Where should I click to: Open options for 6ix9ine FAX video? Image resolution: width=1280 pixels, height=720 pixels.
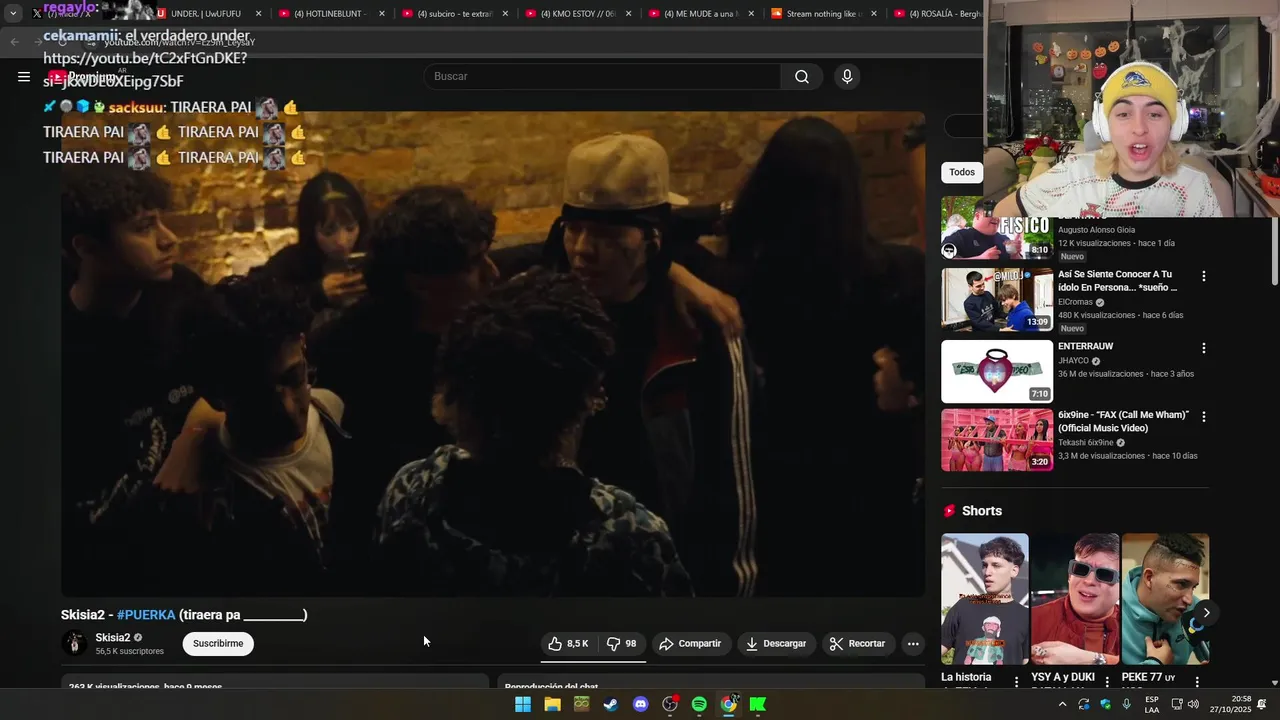pos(1204,417)
